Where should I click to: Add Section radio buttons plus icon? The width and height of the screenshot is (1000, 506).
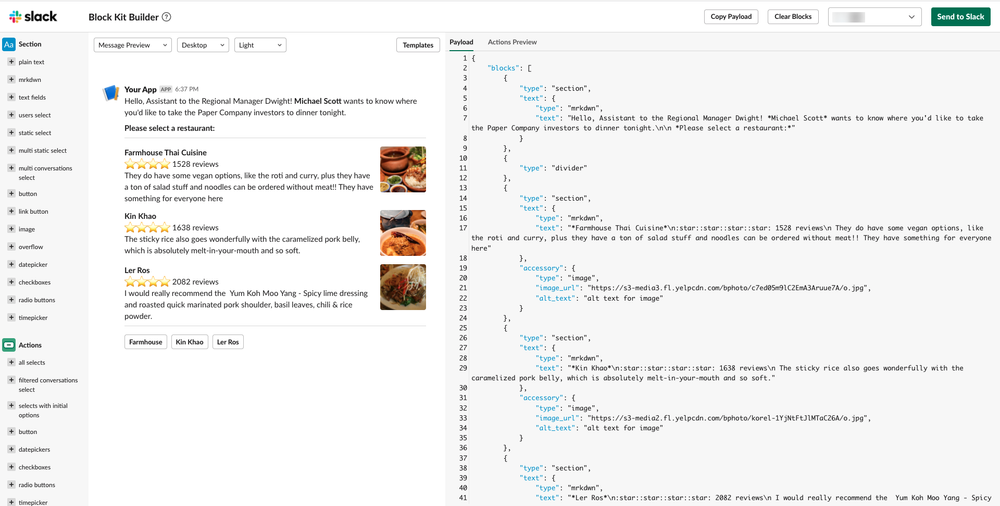tap(11, 300)
